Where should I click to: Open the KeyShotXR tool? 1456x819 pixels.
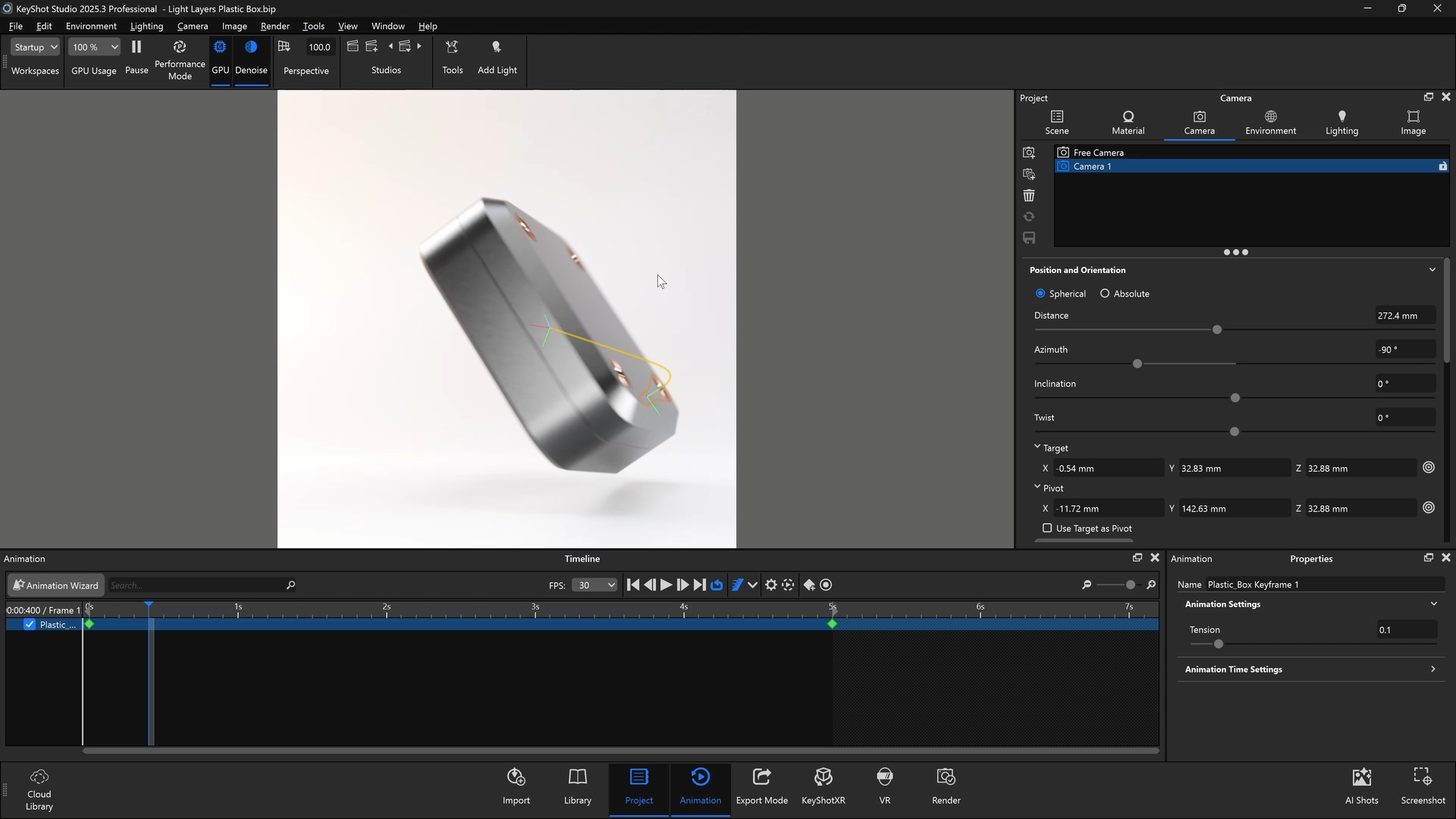click(823, 785)
